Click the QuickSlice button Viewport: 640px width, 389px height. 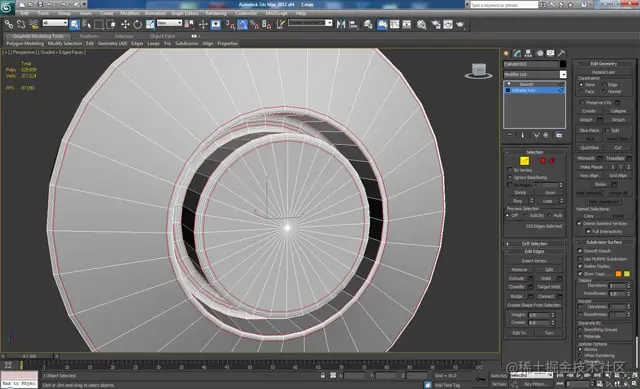pyautogui.click(x=589, y=148)
